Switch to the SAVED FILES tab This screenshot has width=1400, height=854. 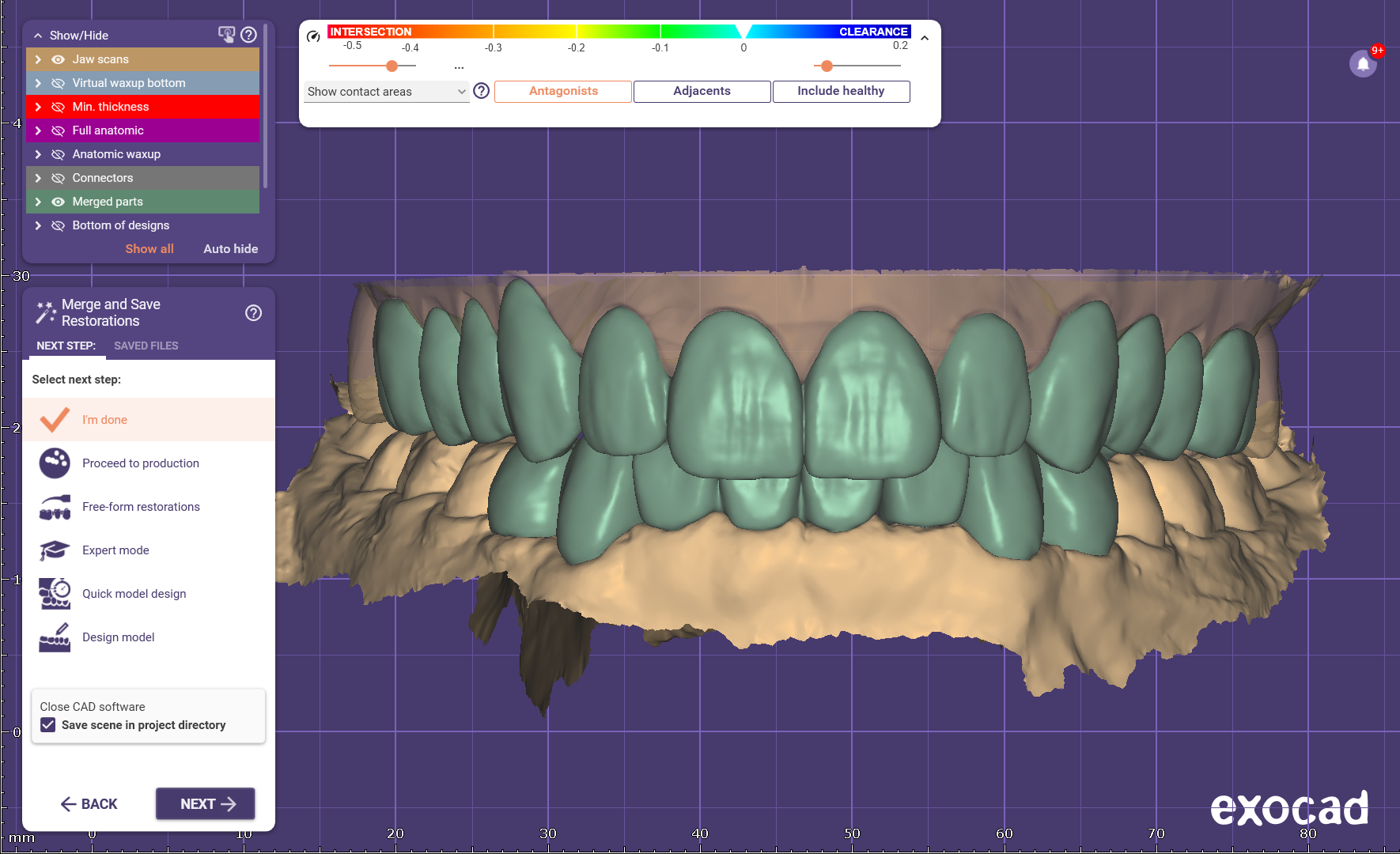pos(146,346)
